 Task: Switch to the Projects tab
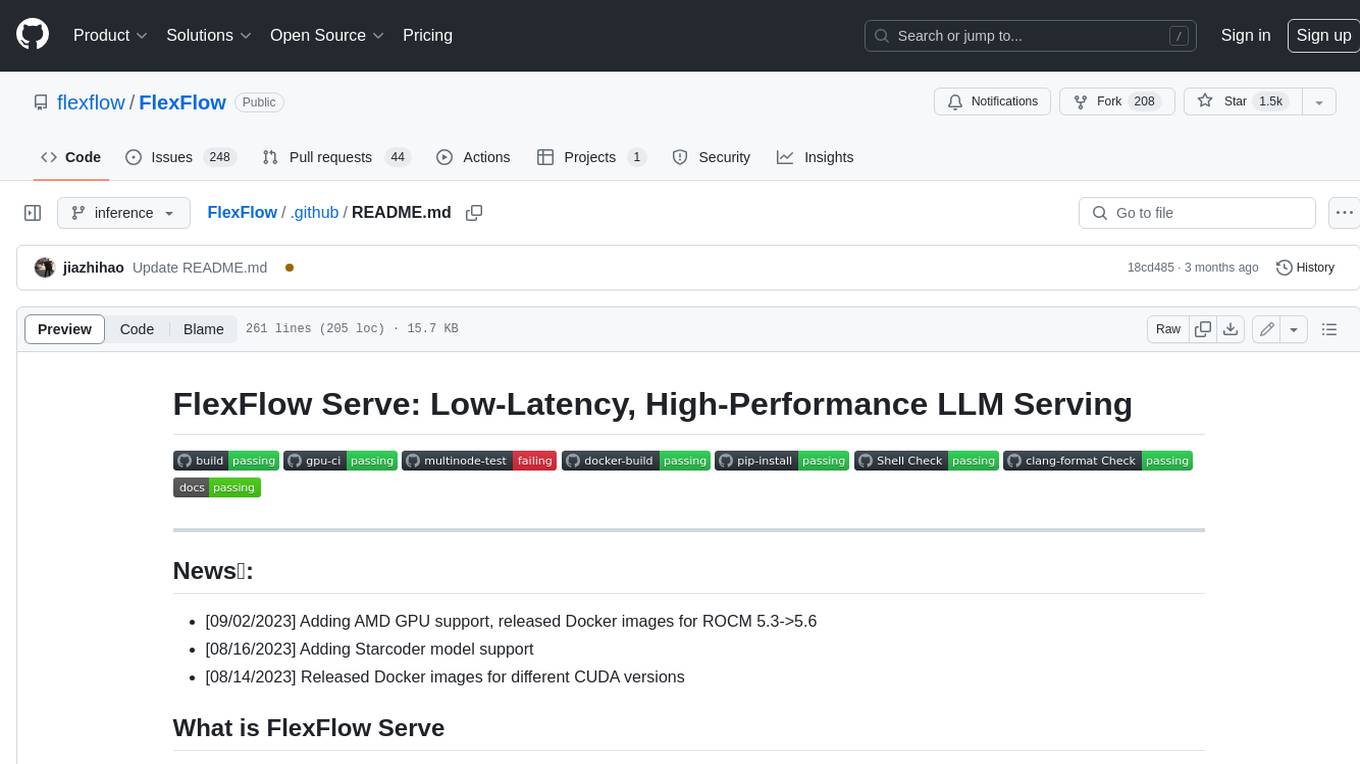(592, 157)
